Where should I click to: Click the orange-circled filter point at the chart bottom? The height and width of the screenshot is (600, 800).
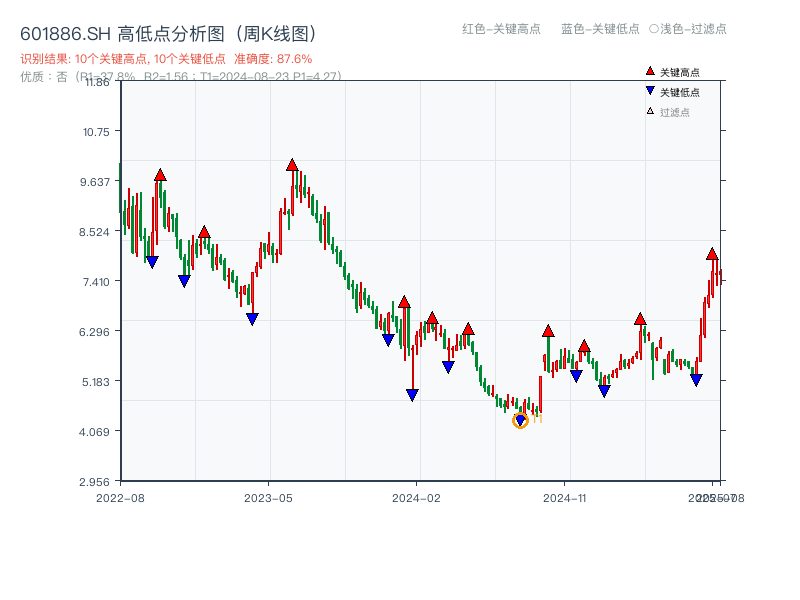pos(520,420)
